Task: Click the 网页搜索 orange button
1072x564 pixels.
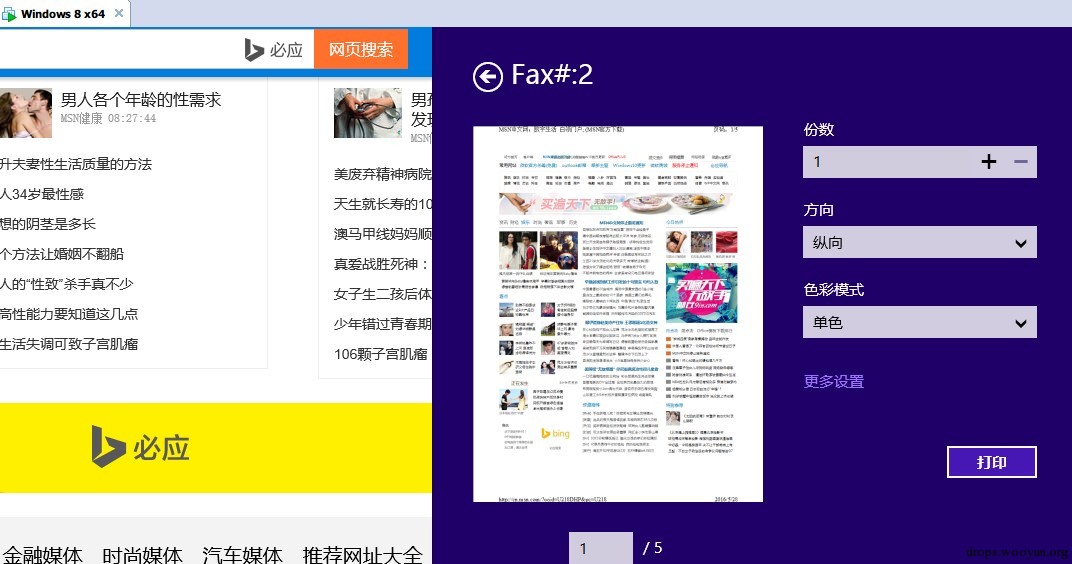Action: [x=361, y=49]
